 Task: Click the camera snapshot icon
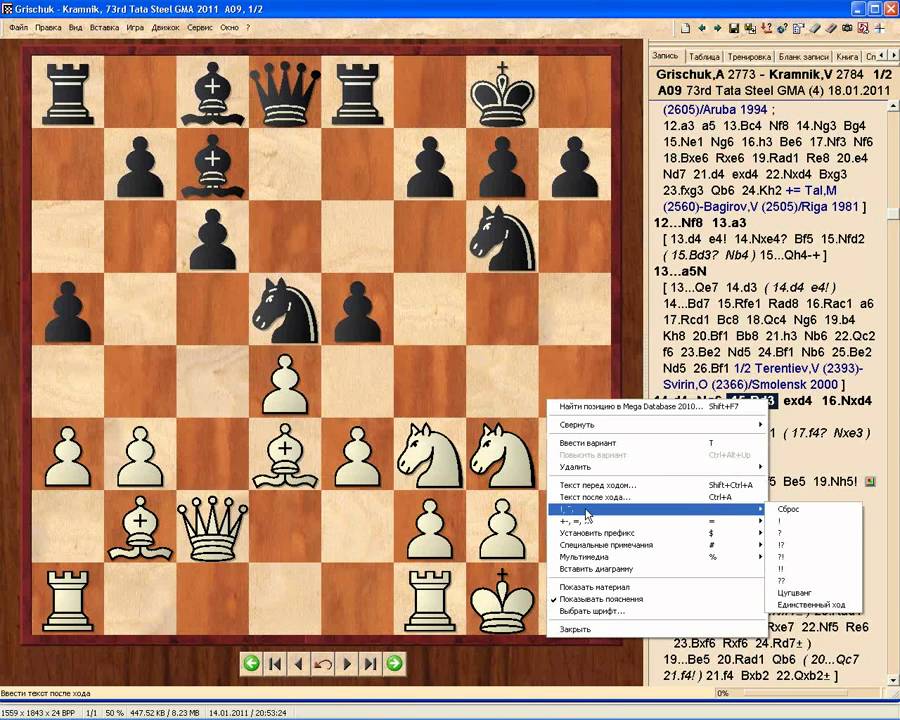(847, 28)
